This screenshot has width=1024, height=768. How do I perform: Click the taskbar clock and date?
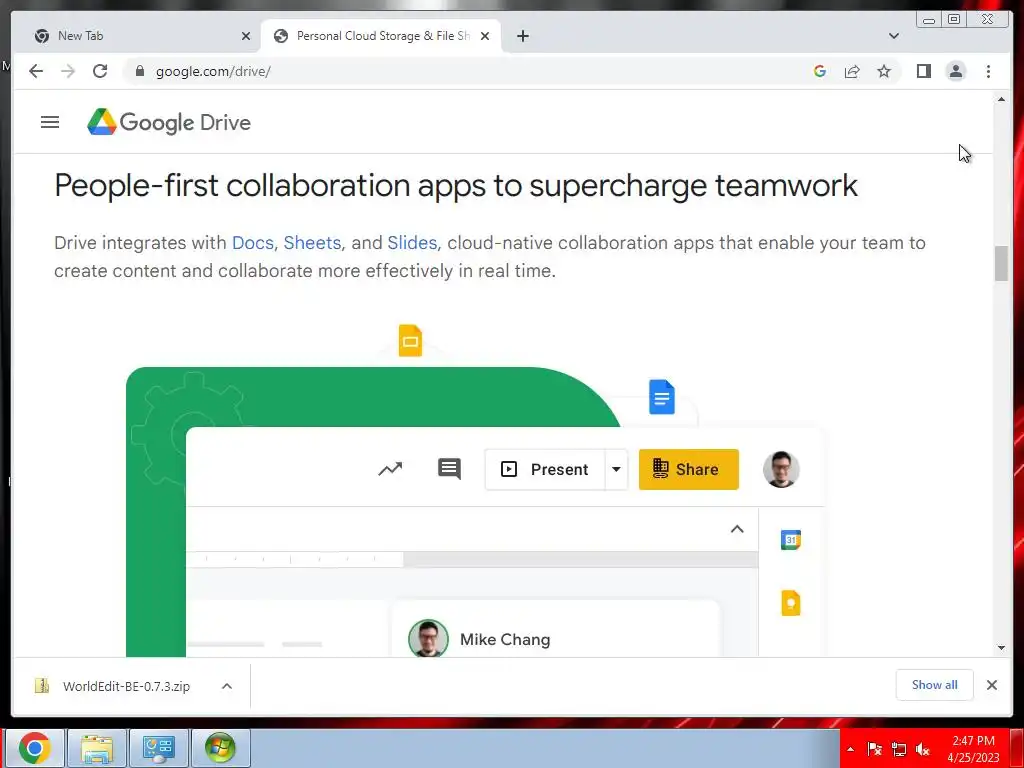973,748
